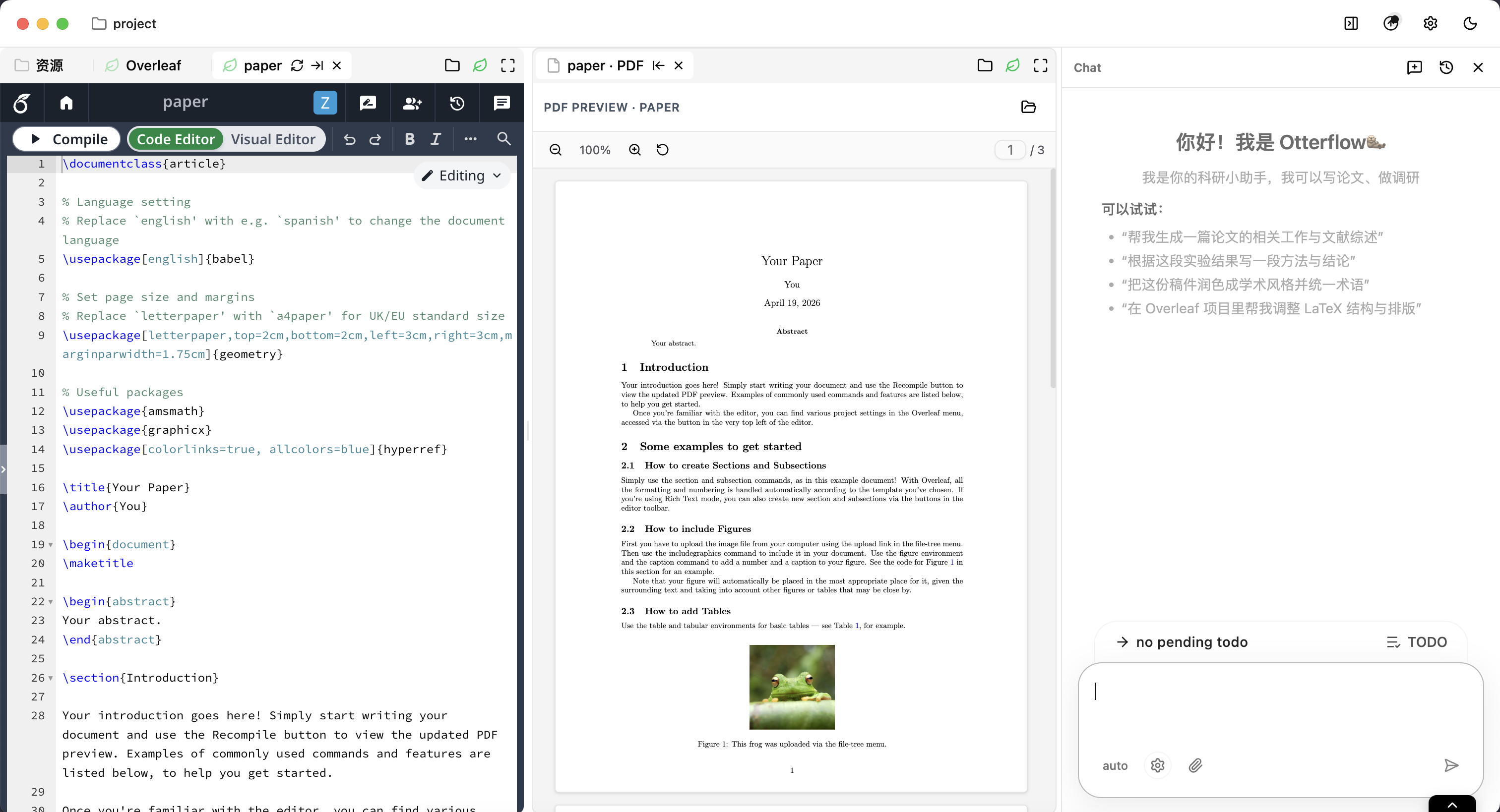The height and width of the screenshot is (812, 1500).
Task: Open Overleaf history icon in editor toolbar
Action: (x=457, y=103)
